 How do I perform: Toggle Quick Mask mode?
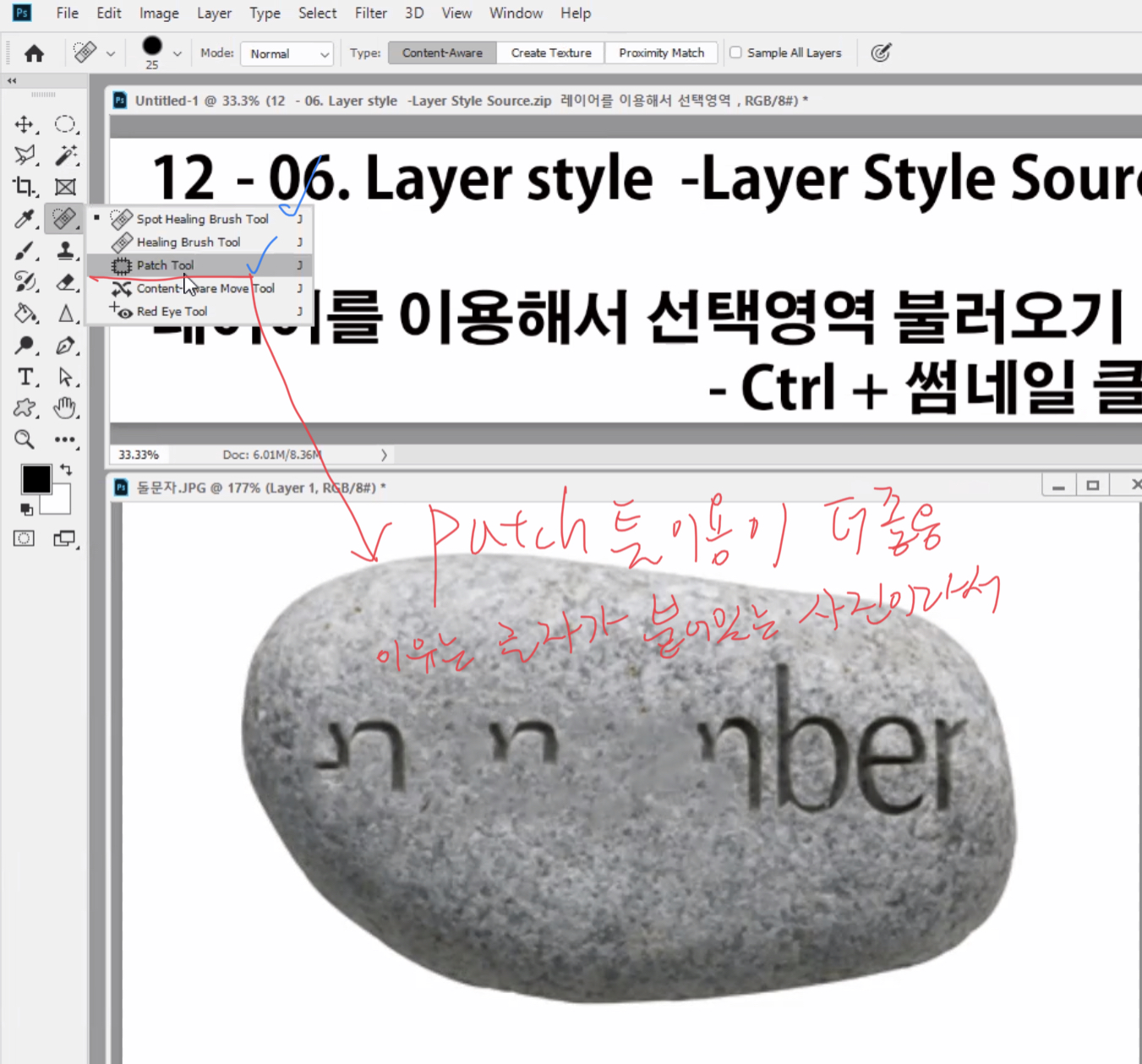tap(24, 538)
